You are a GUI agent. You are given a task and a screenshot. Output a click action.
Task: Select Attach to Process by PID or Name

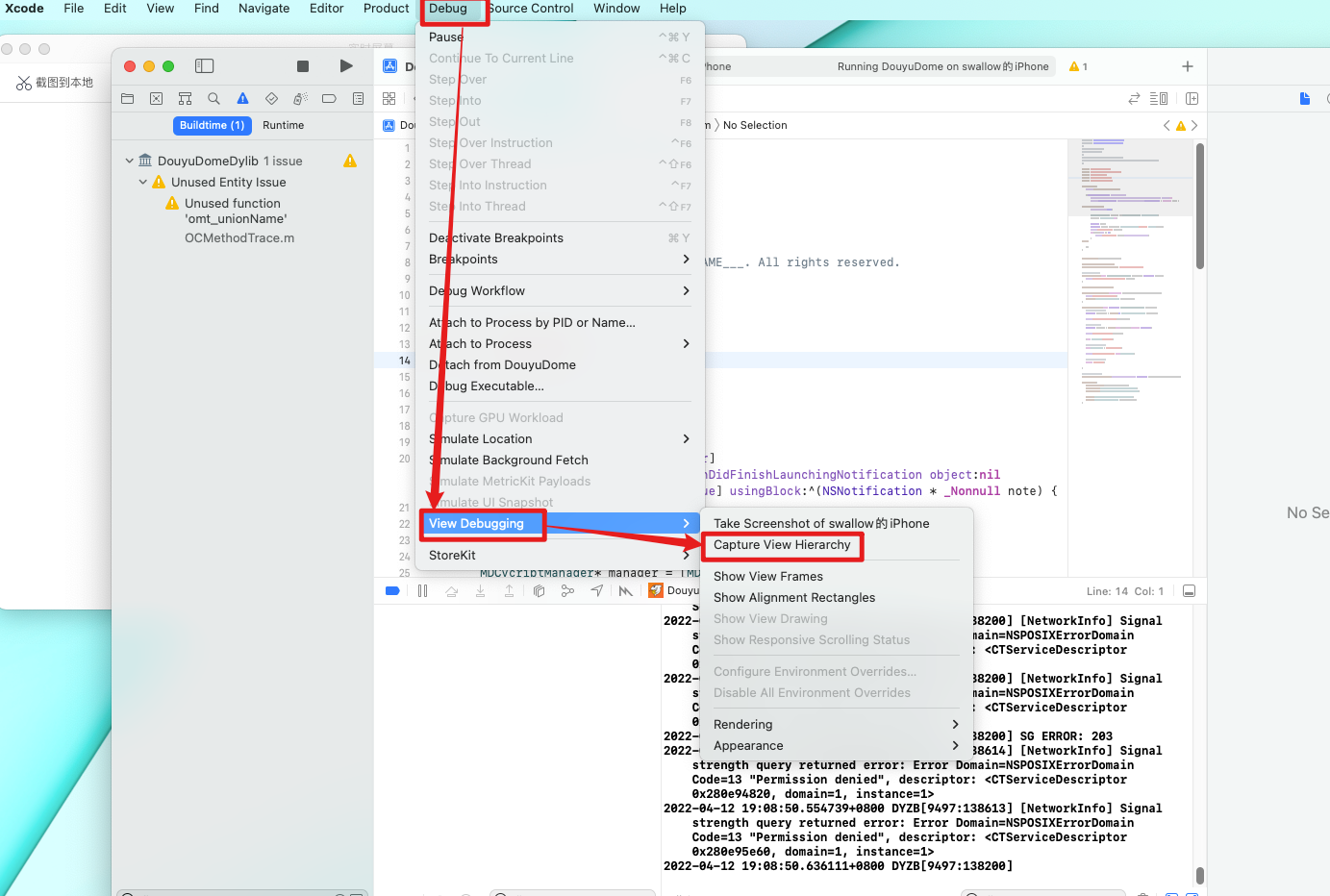[x=561, y=323]
